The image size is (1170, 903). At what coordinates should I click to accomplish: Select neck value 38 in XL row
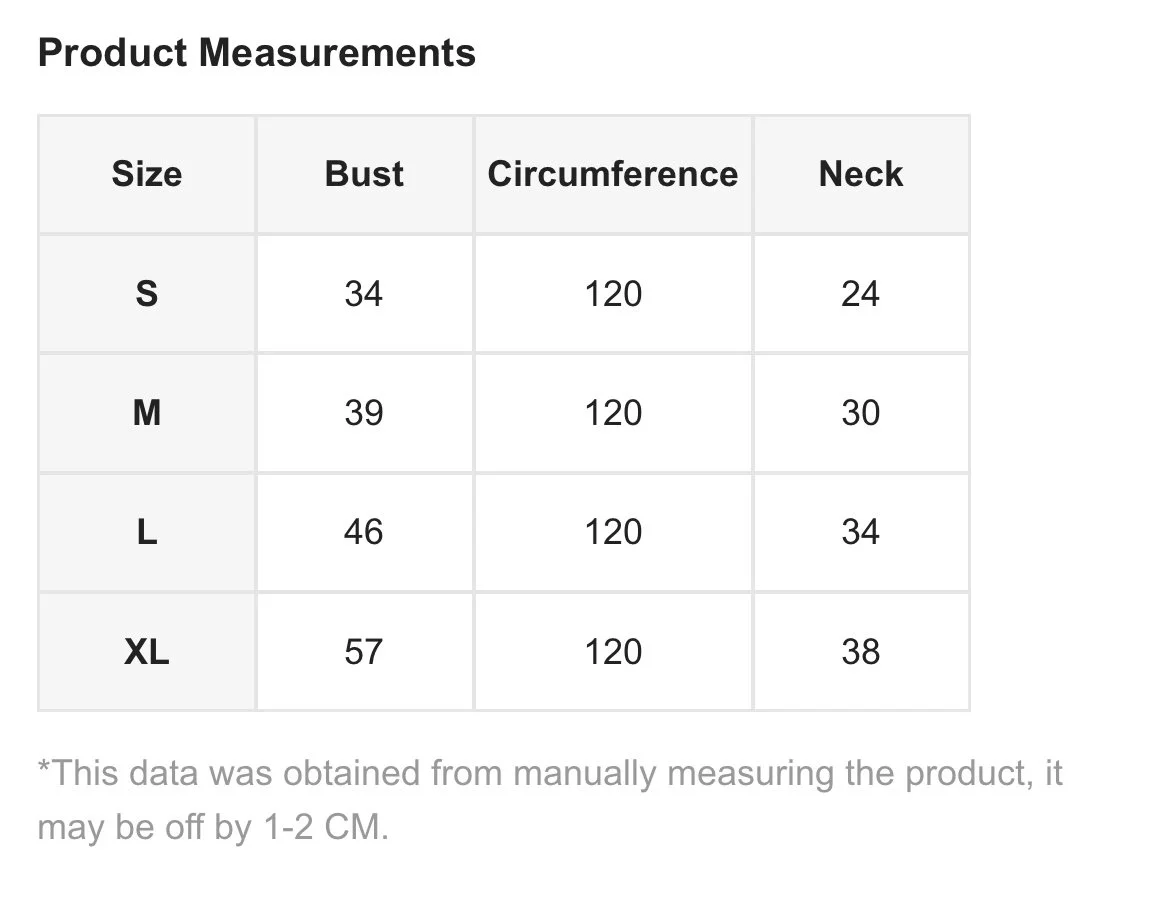[x=860, y=652]
